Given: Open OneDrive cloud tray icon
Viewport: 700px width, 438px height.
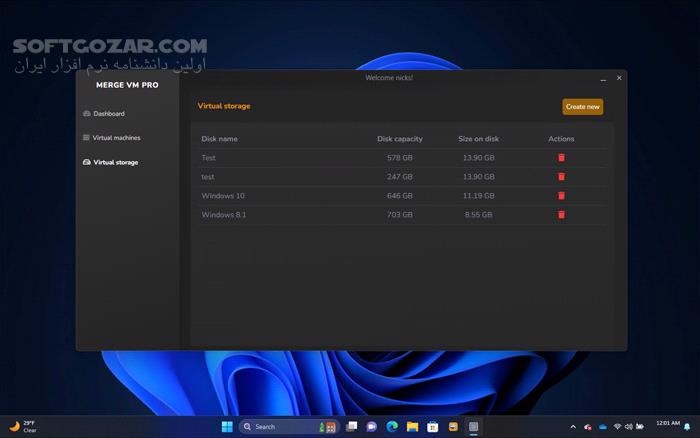Looking at the screenshot, I should tap(603, 427).
